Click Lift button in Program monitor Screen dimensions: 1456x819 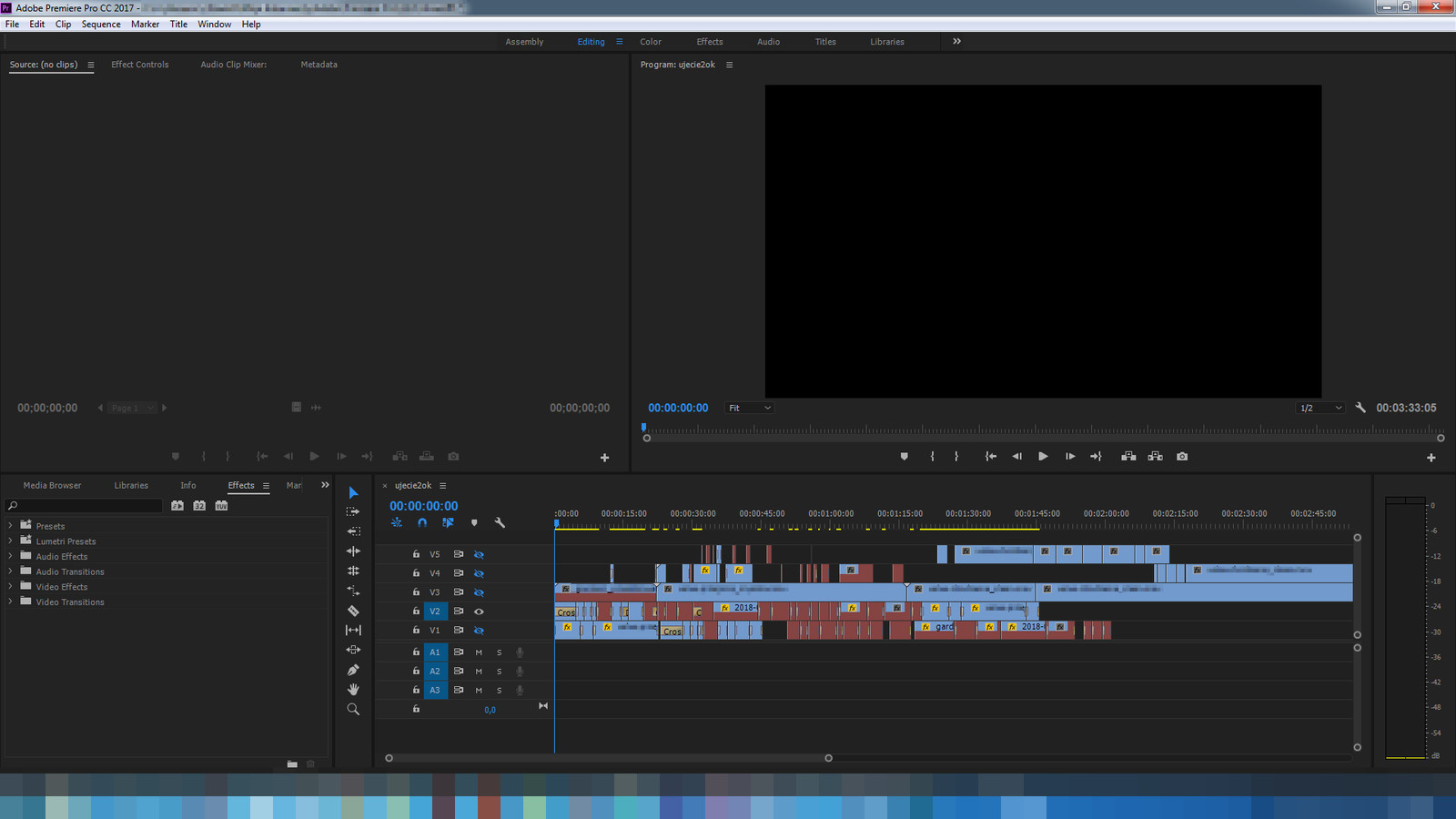coord(1128,457)
